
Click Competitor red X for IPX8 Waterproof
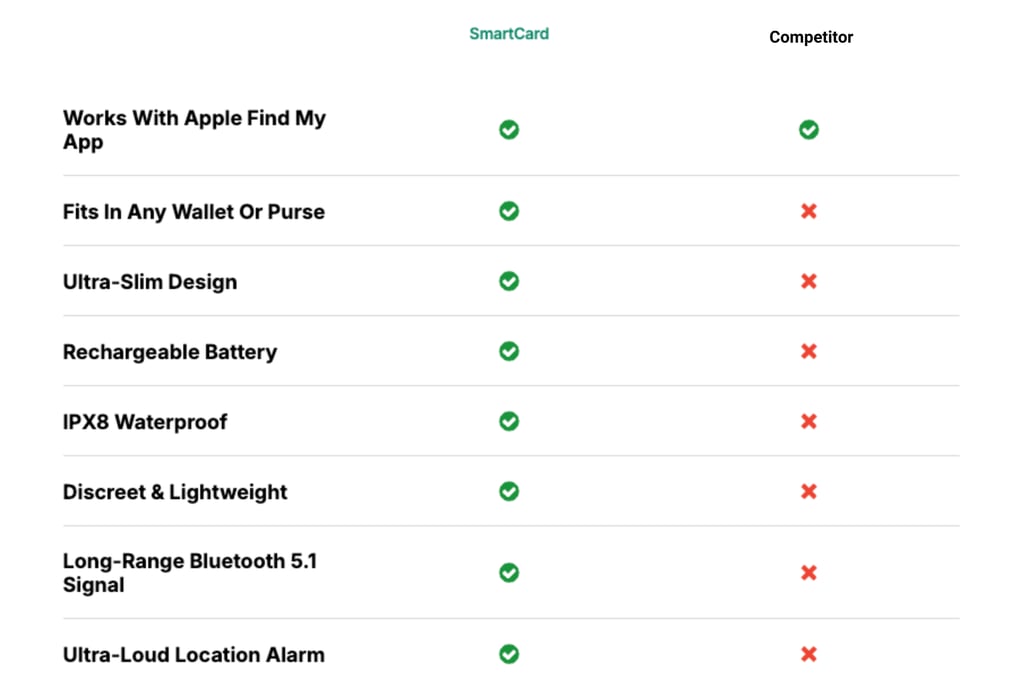tap(809, 421)
